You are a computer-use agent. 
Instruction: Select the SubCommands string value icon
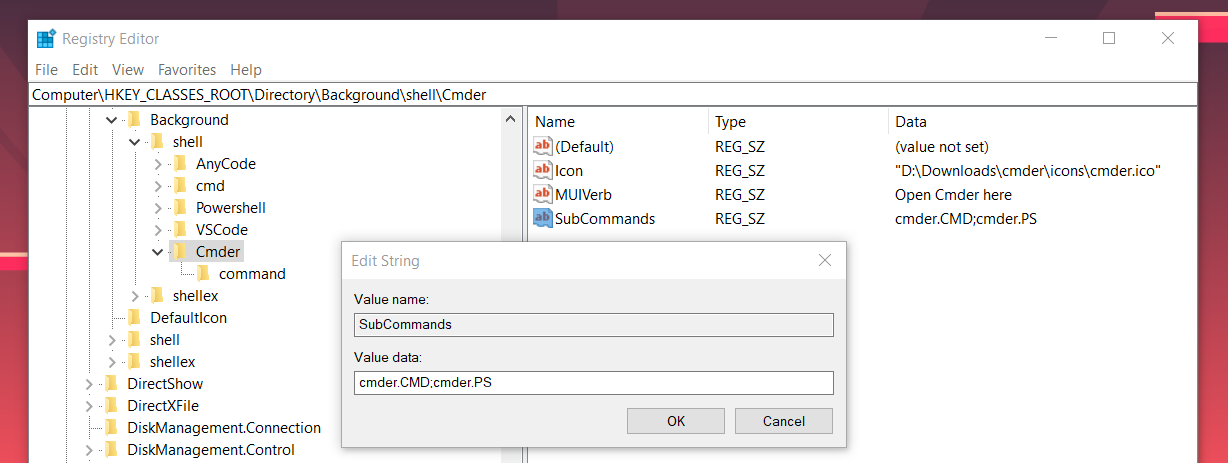[x=543, y=218]
